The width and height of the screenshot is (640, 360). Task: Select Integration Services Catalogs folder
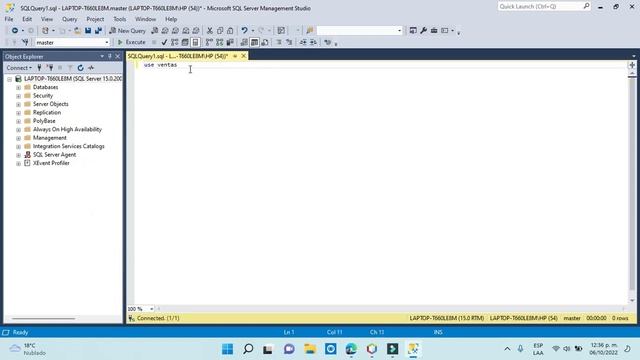point(69,146)
